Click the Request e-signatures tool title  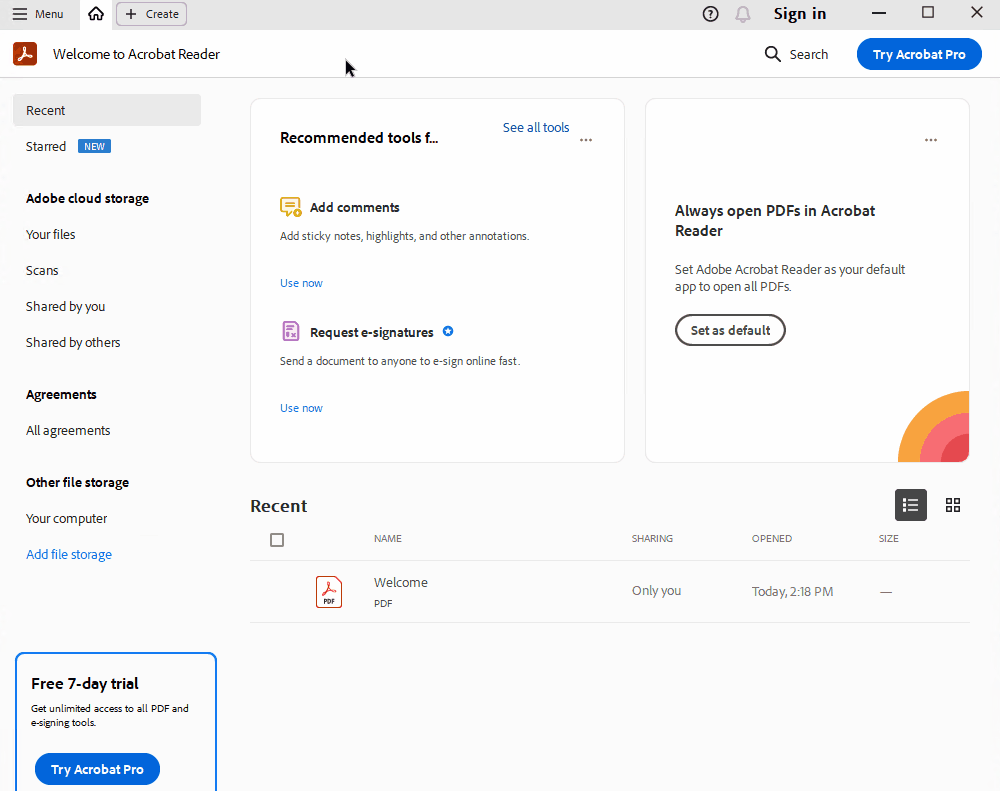pyautogui.click(x=371, y=332)
